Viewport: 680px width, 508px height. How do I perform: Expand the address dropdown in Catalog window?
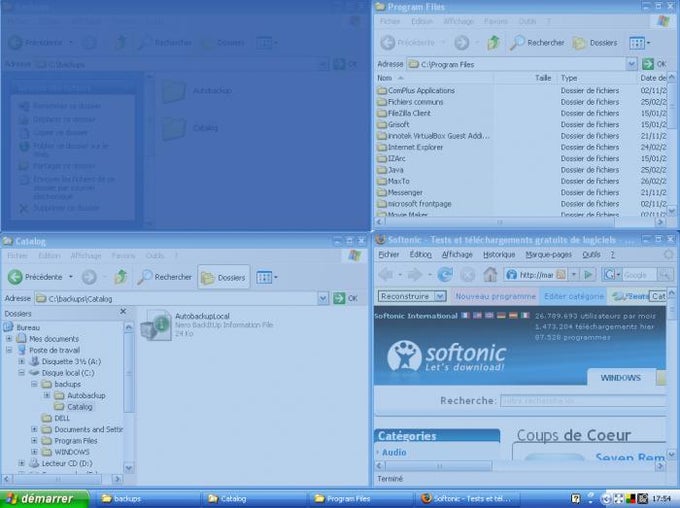pos(323,298)
